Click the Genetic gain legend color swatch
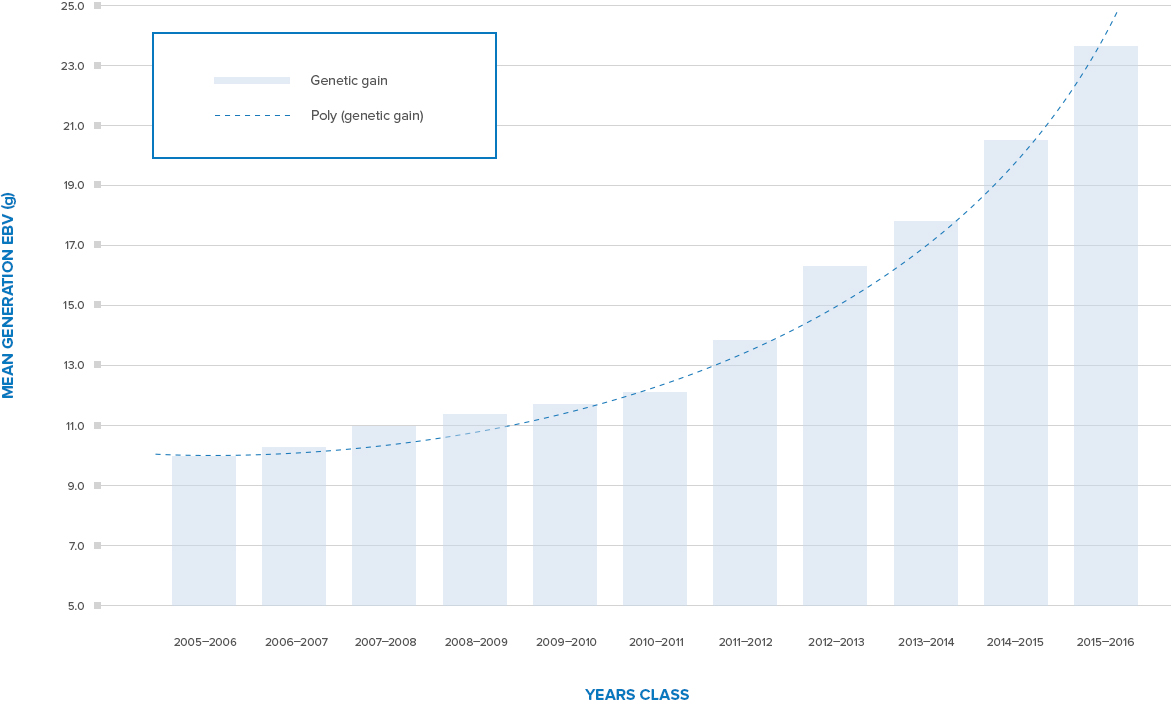Viewport: 1172px width, 708px height. [252, 81]
